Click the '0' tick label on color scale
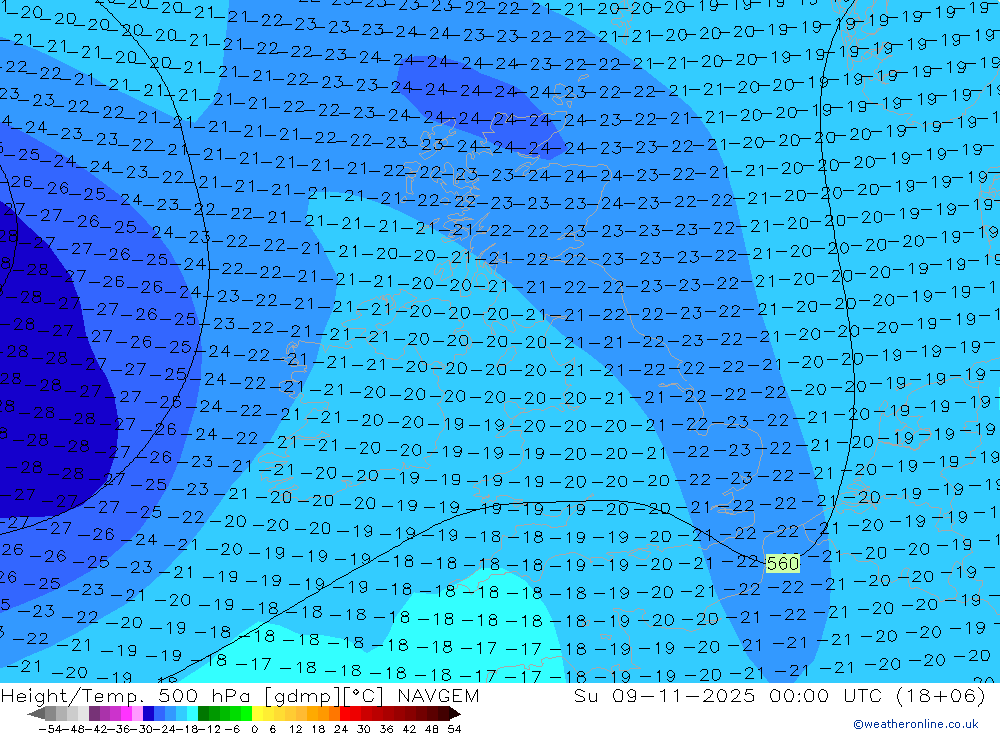The width and height of the screenshot is (1000, 733). tap(254, 729)
